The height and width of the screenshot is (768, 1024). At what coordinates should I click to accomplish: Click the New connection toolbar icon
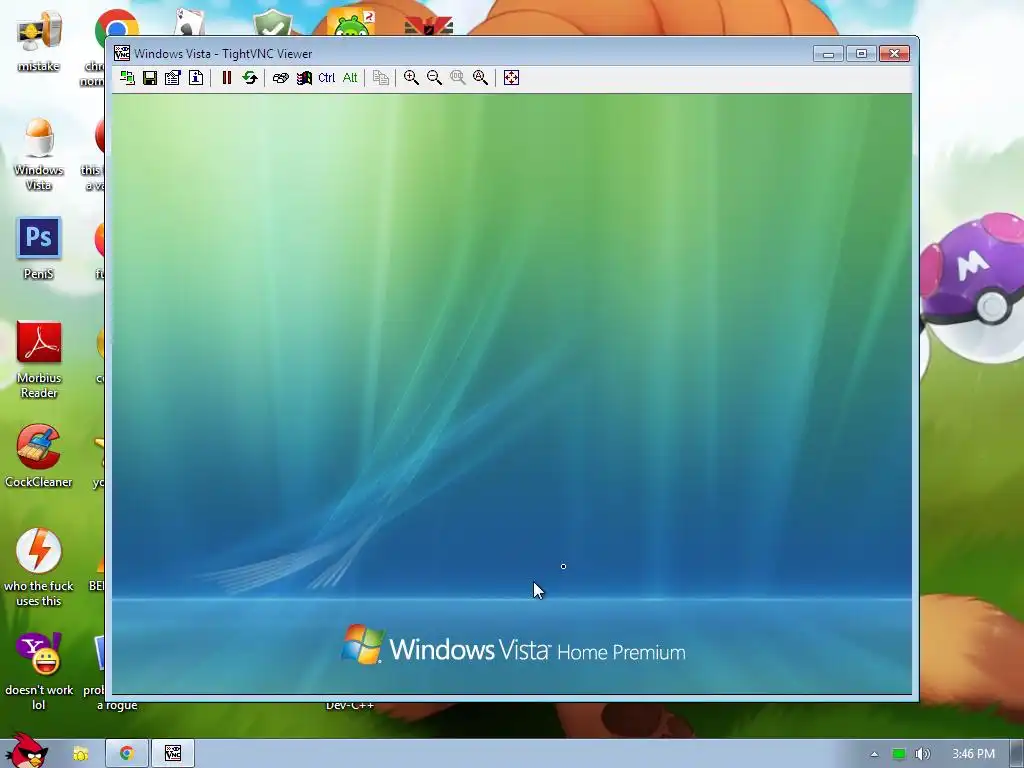(x=127, y=78)
